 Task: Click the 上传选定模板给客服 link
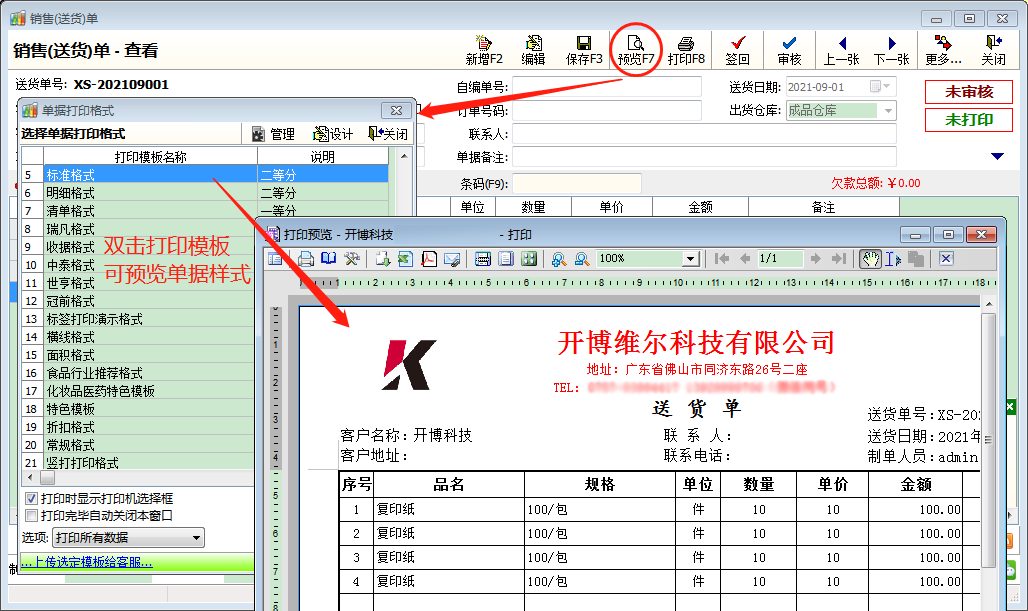click(x=87, y=562)
